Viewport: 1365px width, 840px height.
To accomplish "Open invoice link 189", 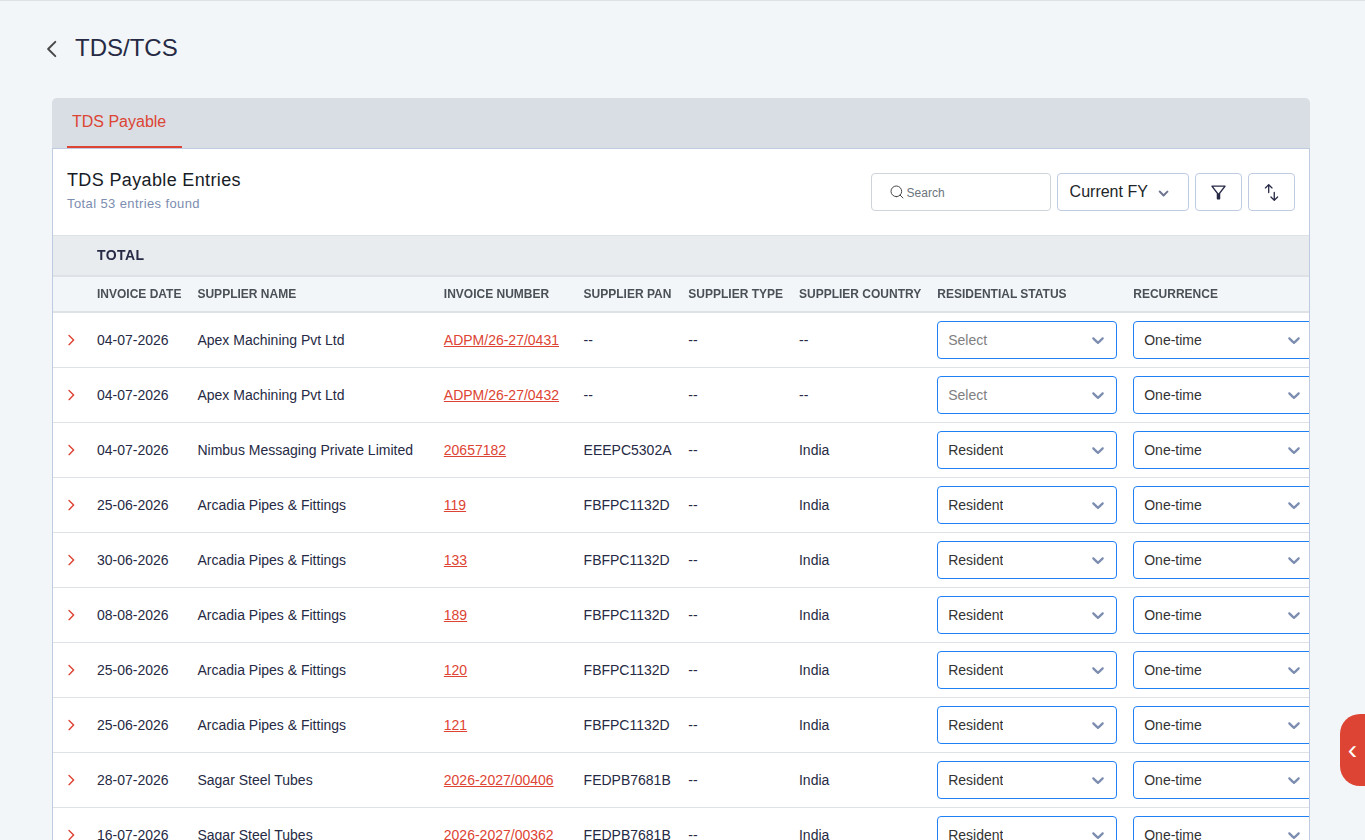I will click(x=455, y=615).
